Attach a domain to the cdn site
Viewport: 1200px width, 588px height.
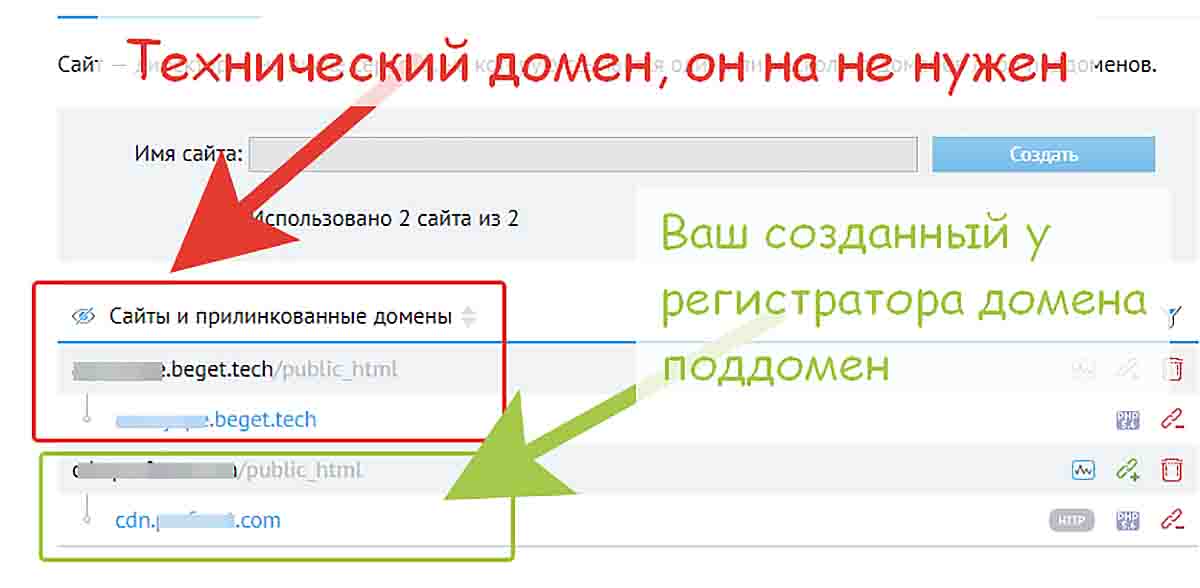pyautogui.click(x=1128, y=469)
